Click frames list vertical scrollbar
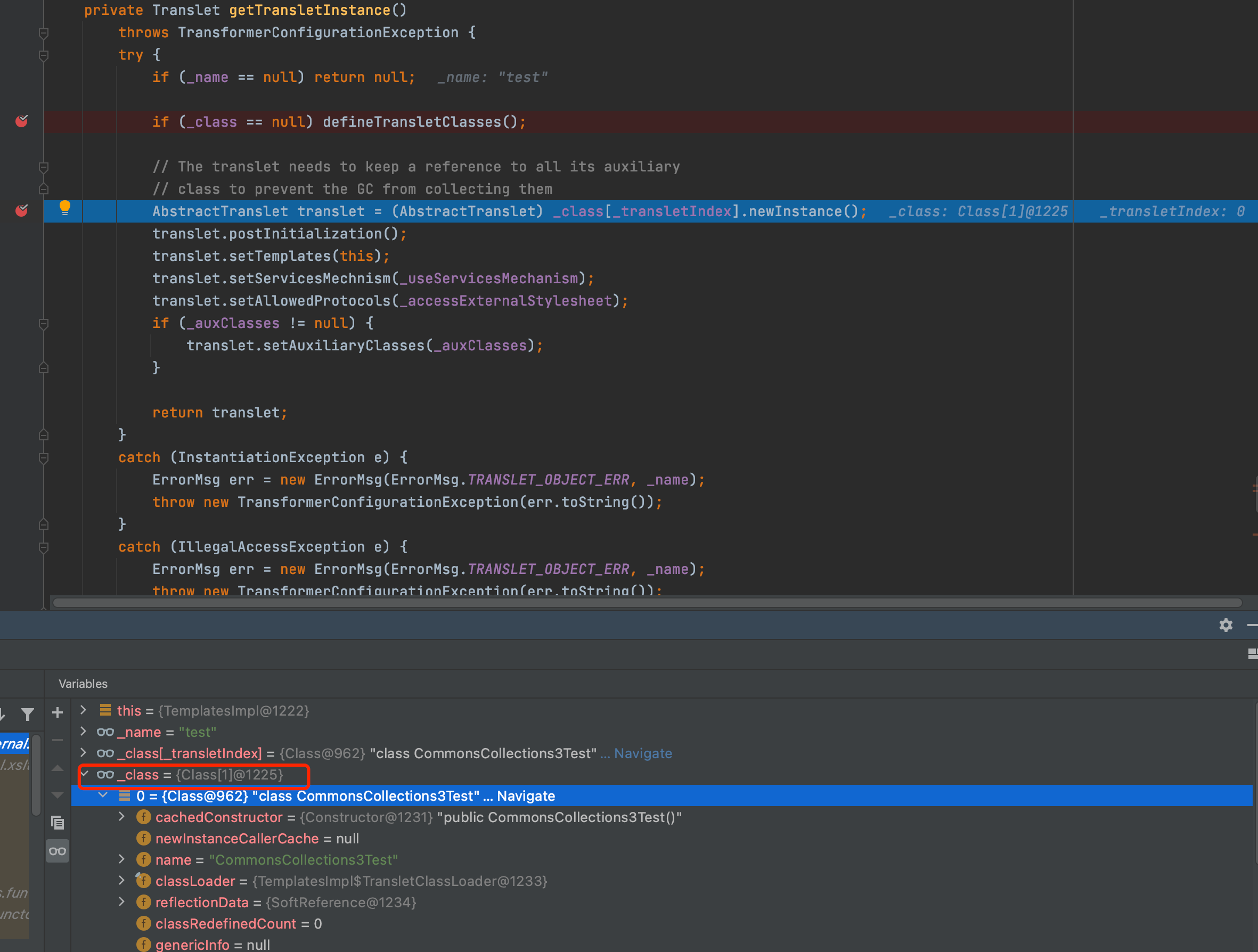Image resolution: width=1258 pixels, height=952 pixels. 36,775
